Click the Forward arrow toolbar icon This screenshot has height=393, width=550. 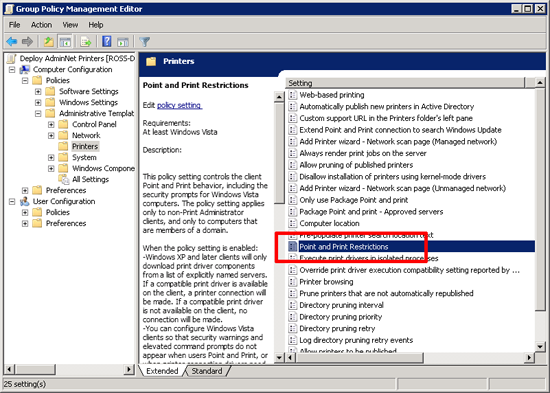[x=27, y=42]
